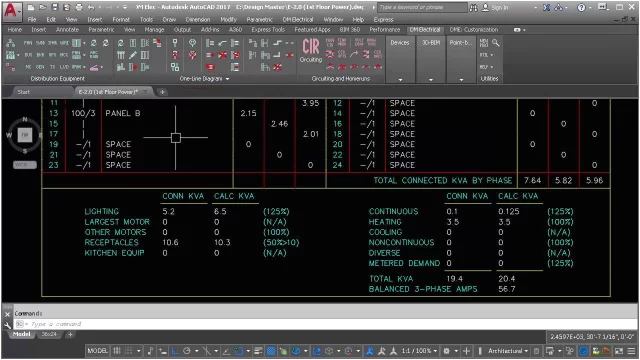
Task: Switch to the Express Tools ribbon tab
Action: 268,30
